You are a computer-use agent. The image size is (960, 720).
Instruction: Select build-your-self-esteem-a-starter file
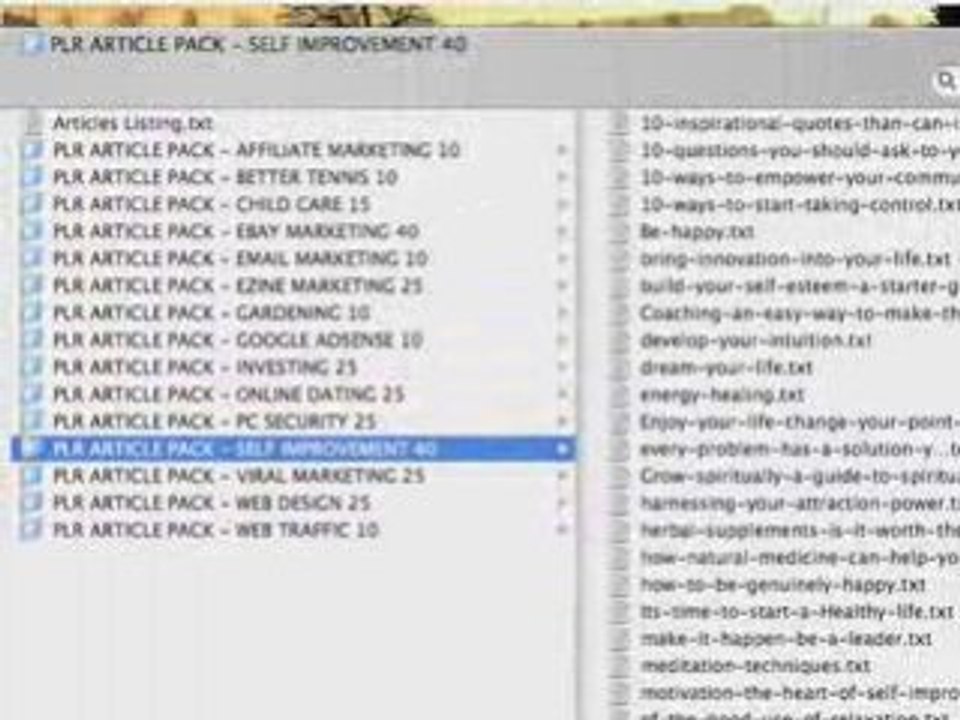pyautogui.click(x=800, y=286)
